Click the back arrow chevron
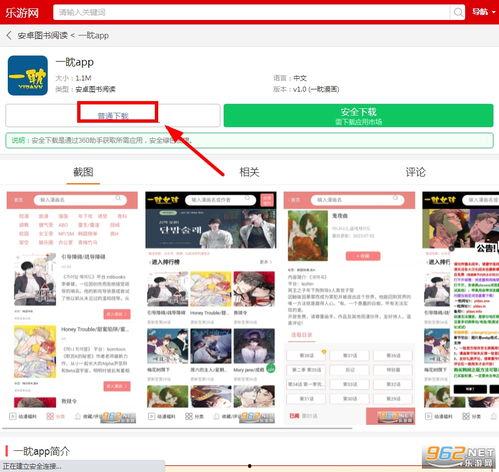 click(x=9, y=35)
